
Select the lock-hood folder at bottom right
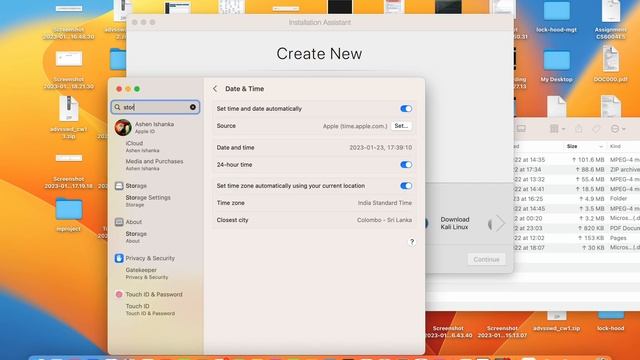tap(611, 322)
